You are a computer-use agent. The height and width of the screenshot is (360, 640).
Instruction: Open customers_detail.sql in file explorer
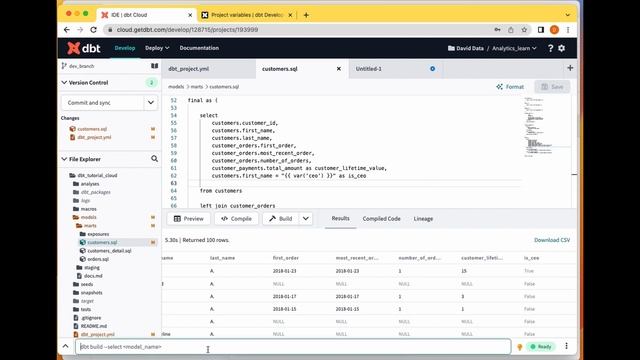click(x=109, y=251)
